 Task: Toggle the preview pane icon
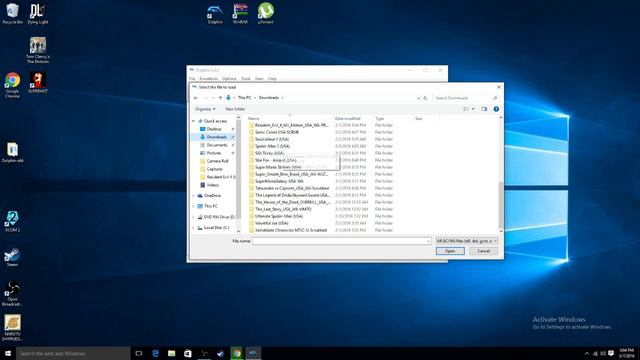[484, 109]
